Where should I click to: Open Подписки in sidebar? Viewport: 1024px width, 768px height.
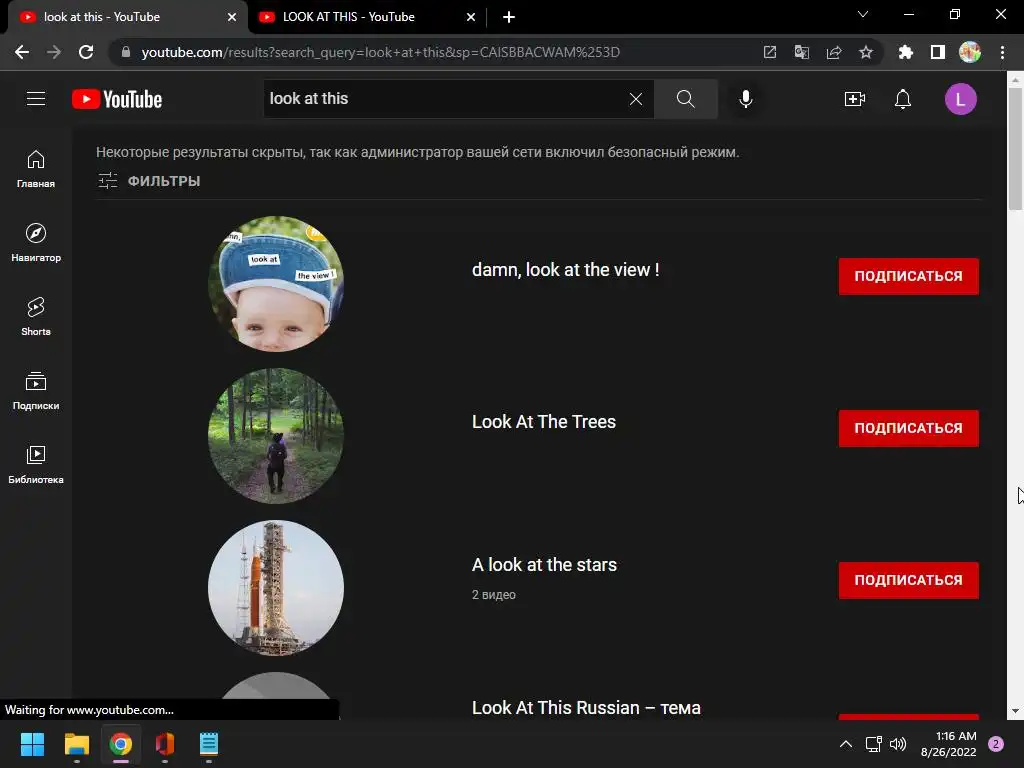point(36,391)
